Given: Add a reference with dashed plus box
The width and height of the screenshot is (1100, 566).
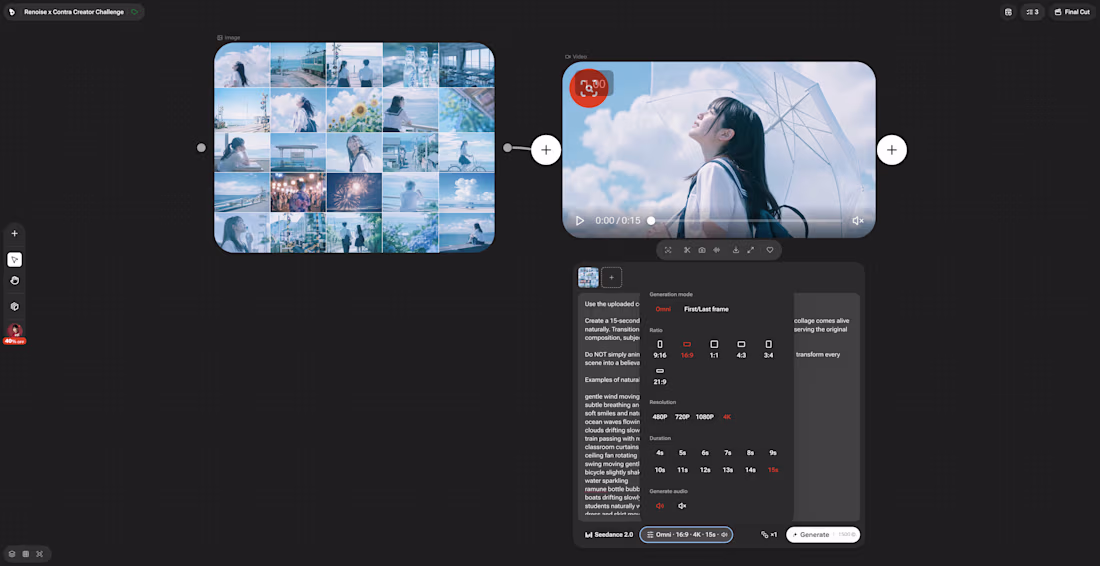Looking at the screenshot, I should pos(611,278).
